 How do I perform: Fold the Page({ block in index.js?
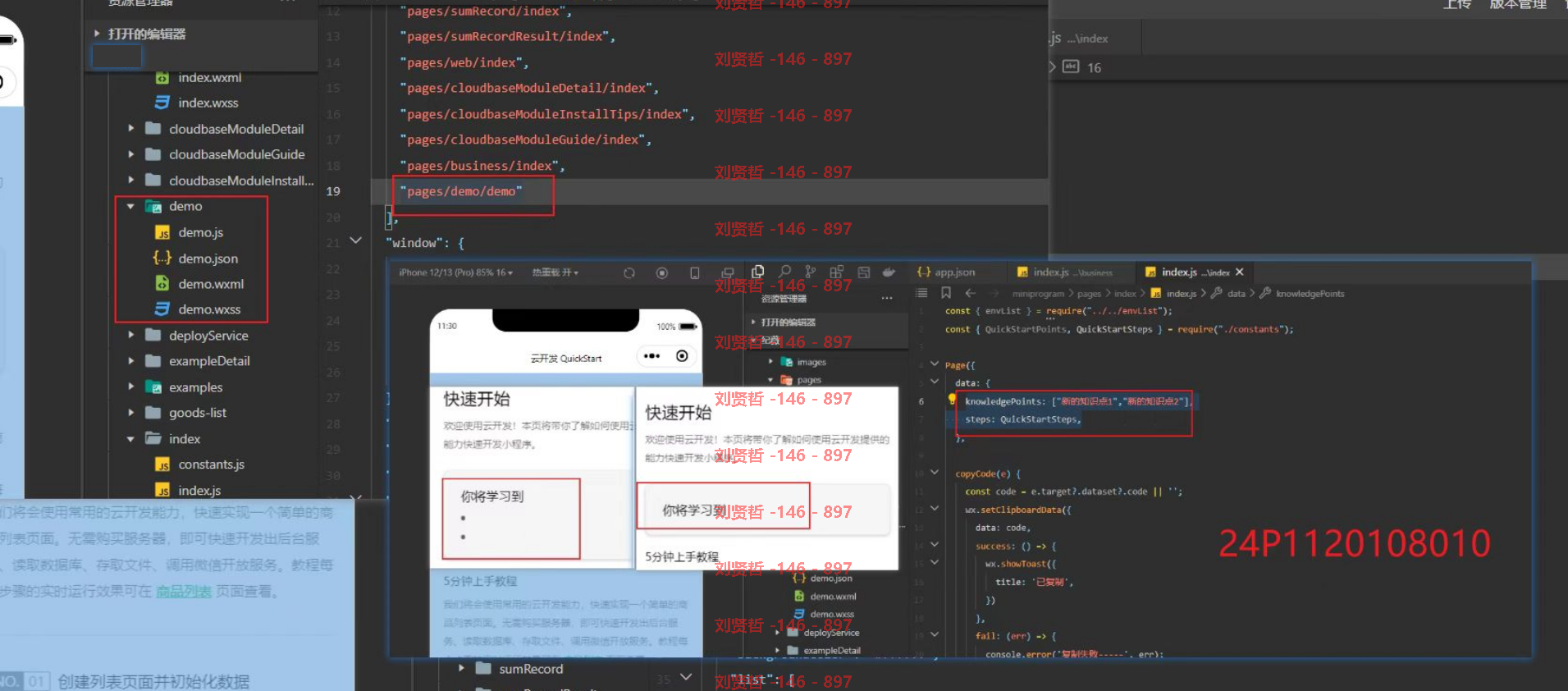(x=934, y=364)
